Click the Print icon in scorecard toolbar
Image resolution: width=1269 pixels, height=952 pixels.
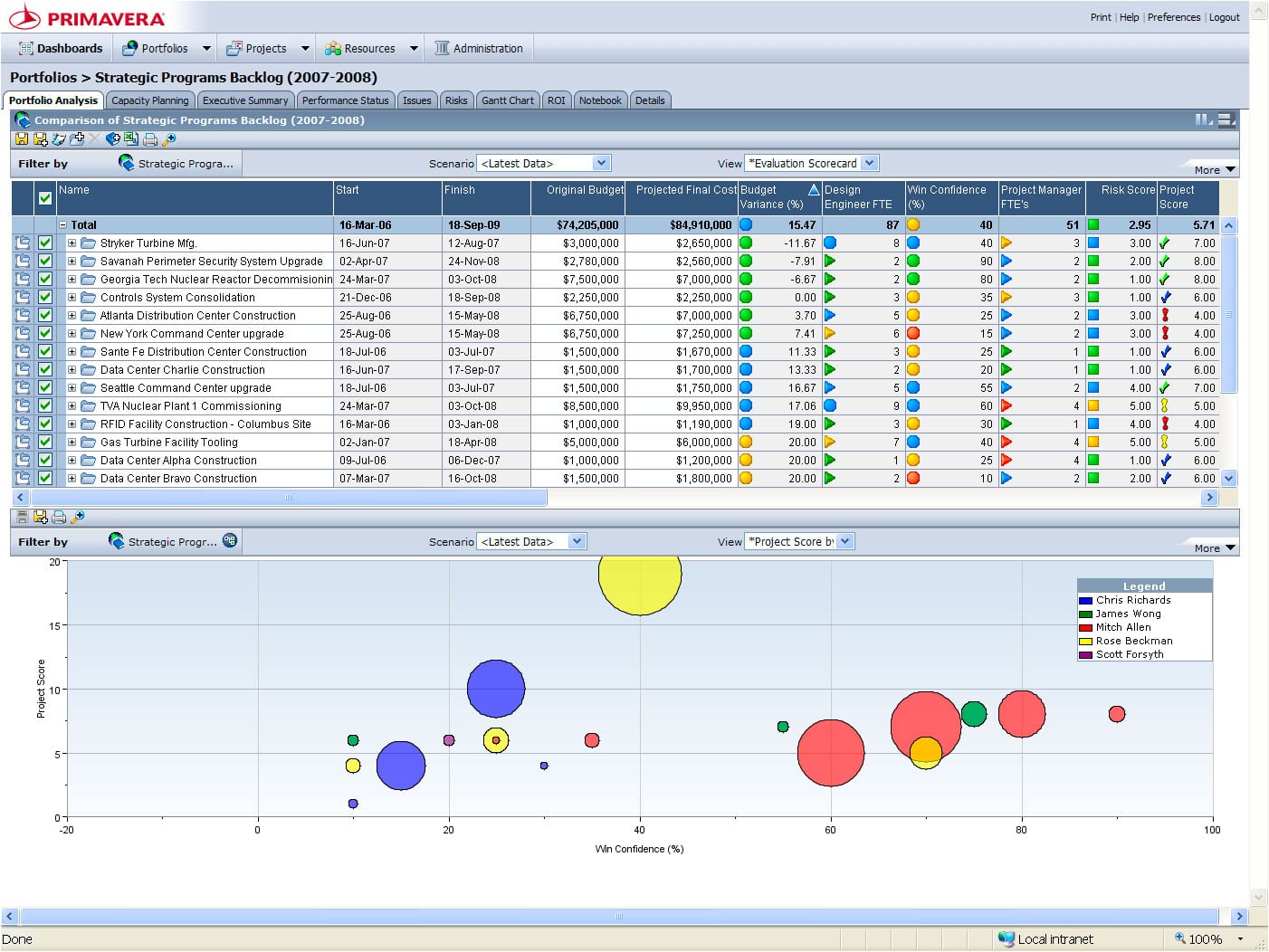coord(150,139)
